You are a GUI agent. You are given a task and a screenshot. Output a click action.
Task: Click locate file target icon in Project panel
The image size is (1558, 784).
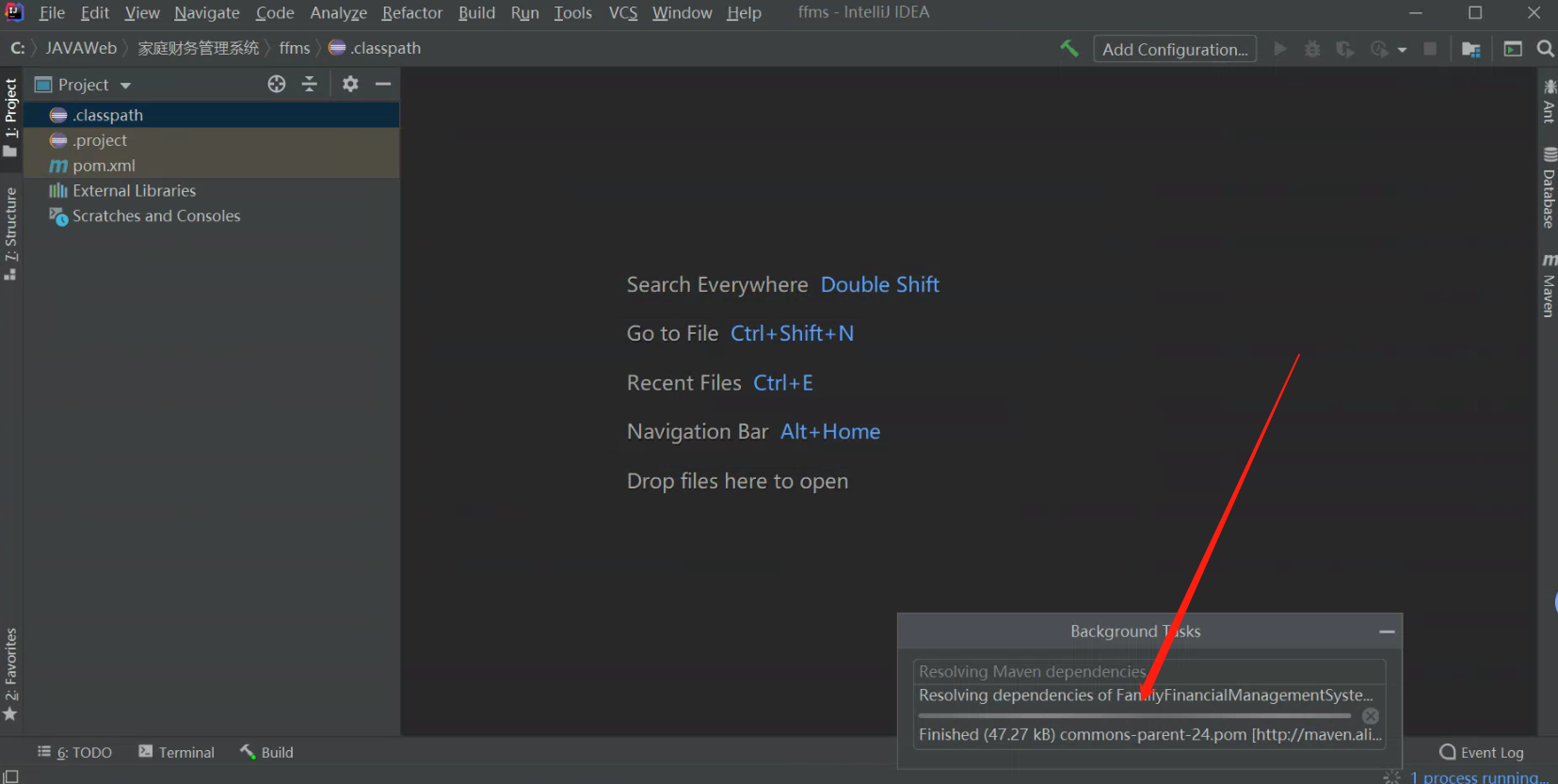pyautogui.click(x=277, y=84)
